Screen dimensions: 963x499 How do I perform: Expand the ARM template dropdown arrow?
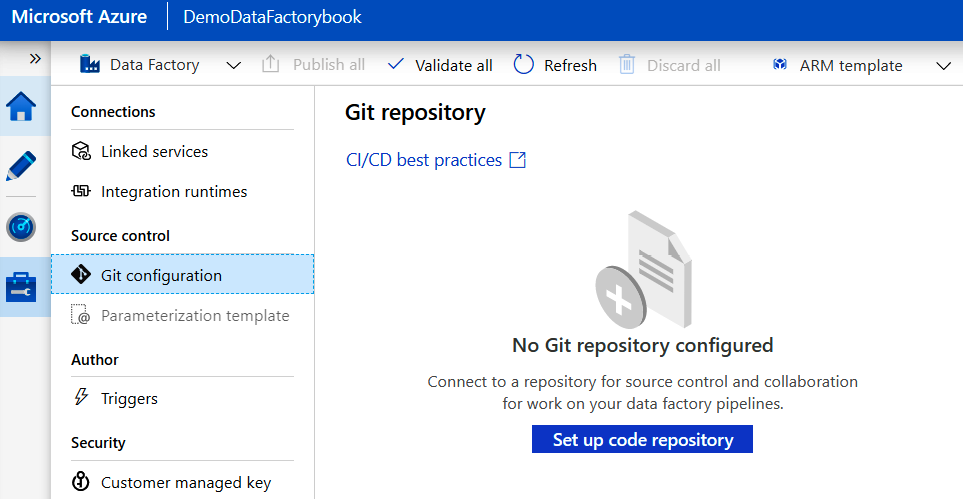click(x=942, y=65)
